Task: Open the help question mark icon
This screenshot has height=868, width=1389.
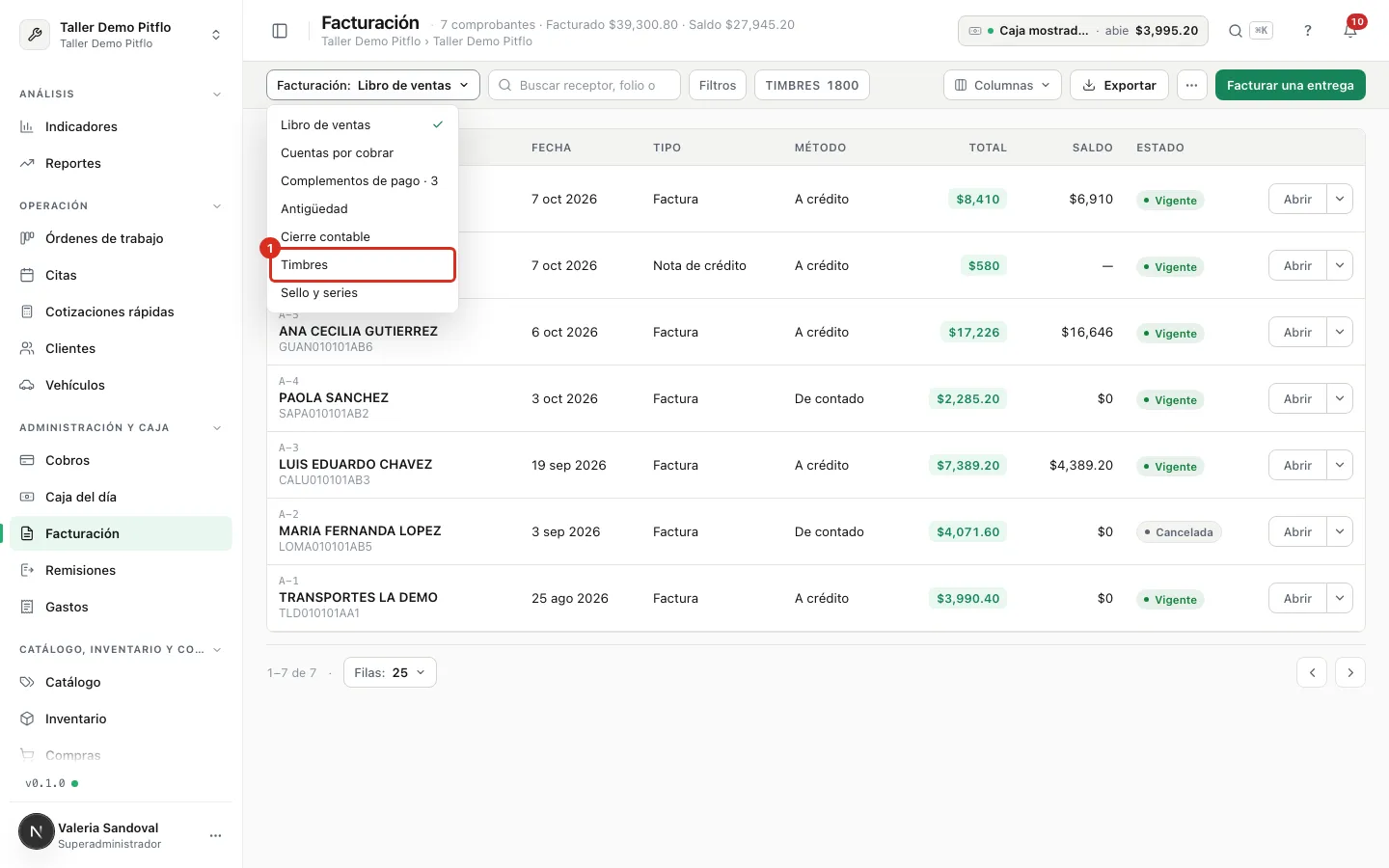Action: (x=1308, y=31)
